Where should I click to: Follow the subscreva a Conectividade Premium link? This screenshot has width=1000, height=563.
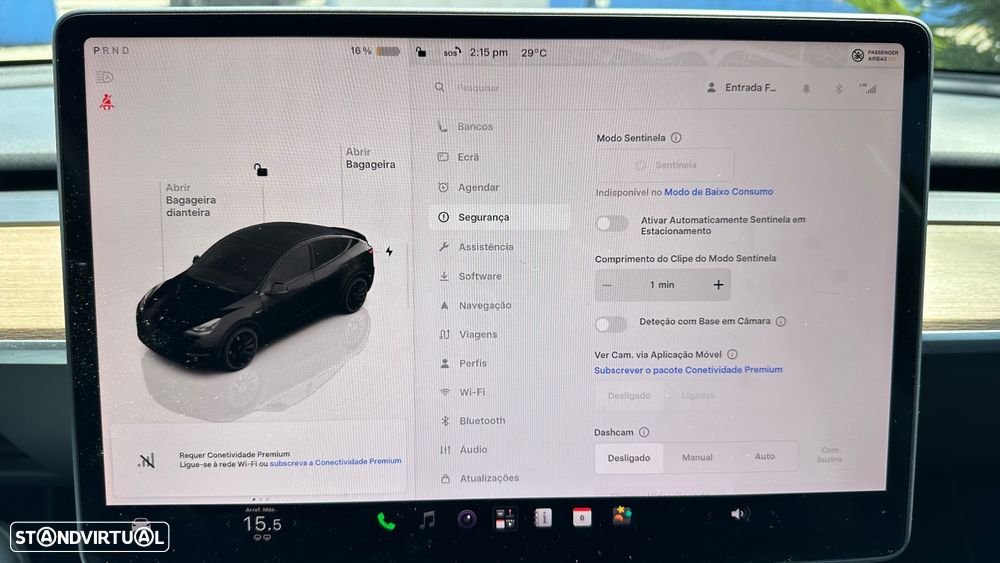335,462
